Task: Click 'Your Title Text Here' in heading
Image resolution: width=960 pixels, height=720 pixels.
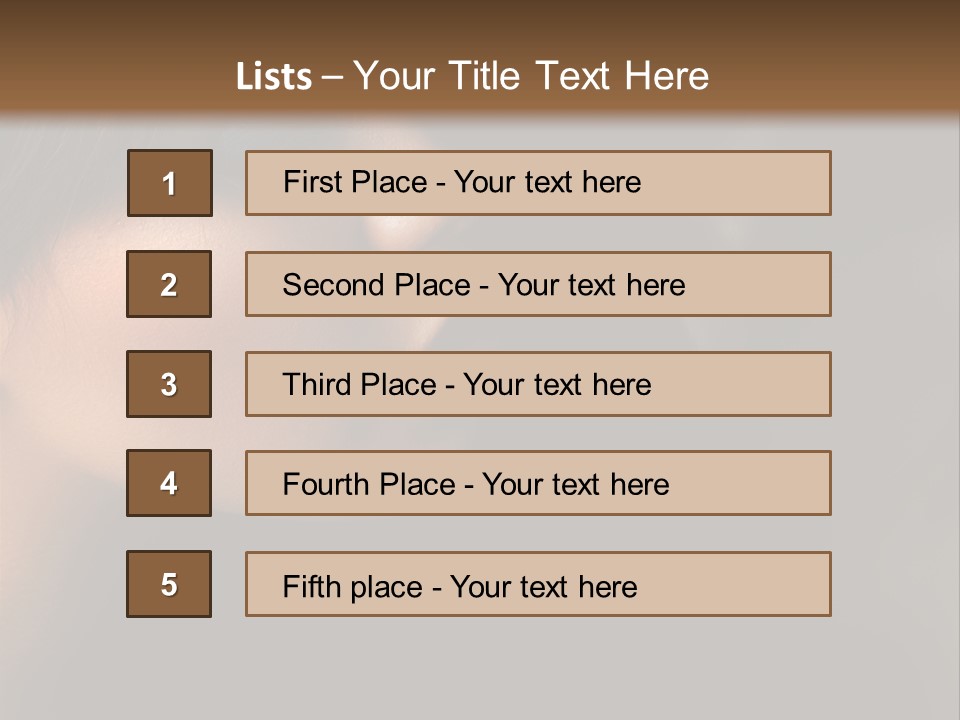Action: (531, 77)
